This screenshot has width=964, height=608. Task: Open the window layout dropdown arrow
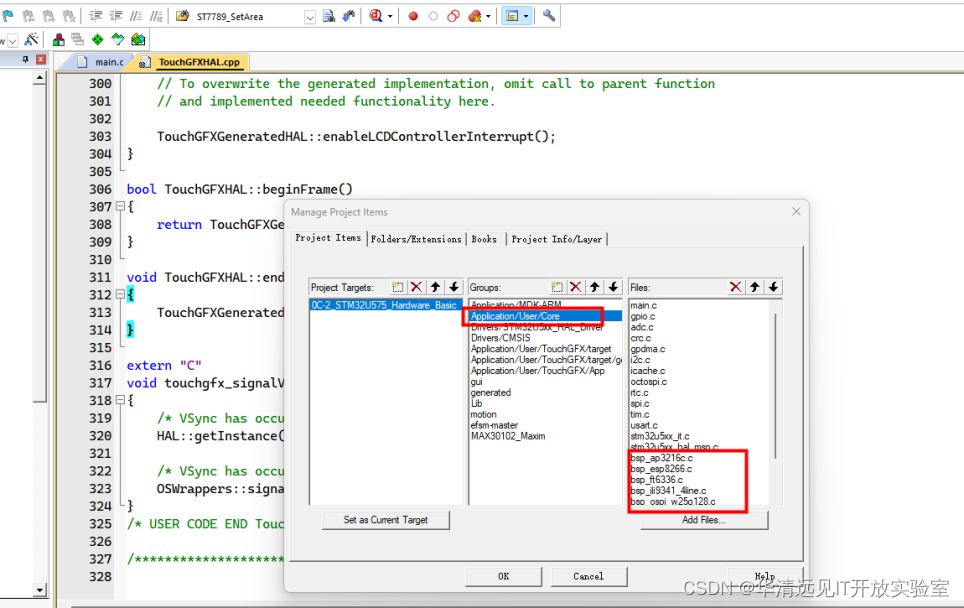coord(526,17)
